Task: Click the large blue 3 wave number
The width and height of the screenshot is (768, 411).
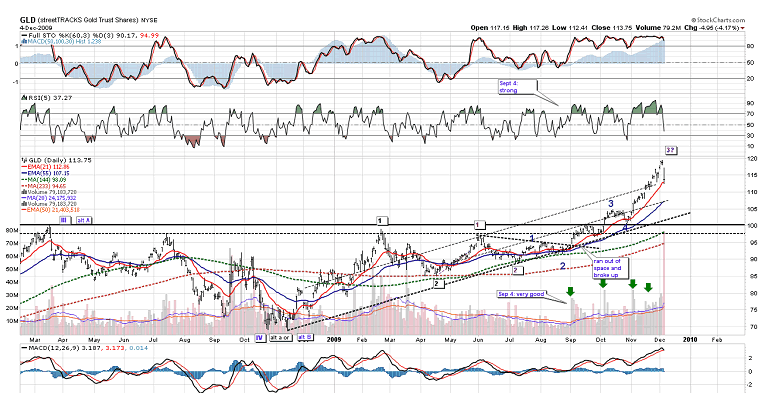Action: (x=611, y=203)
